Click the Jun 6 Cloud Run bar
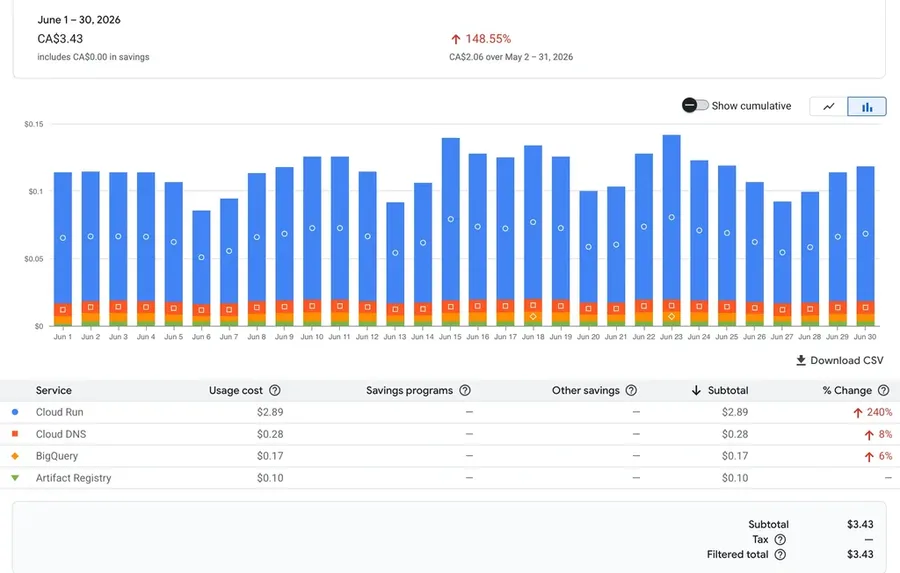Viewport: 900px width, 573px height. pyautogui.click(x=201, y=257)
